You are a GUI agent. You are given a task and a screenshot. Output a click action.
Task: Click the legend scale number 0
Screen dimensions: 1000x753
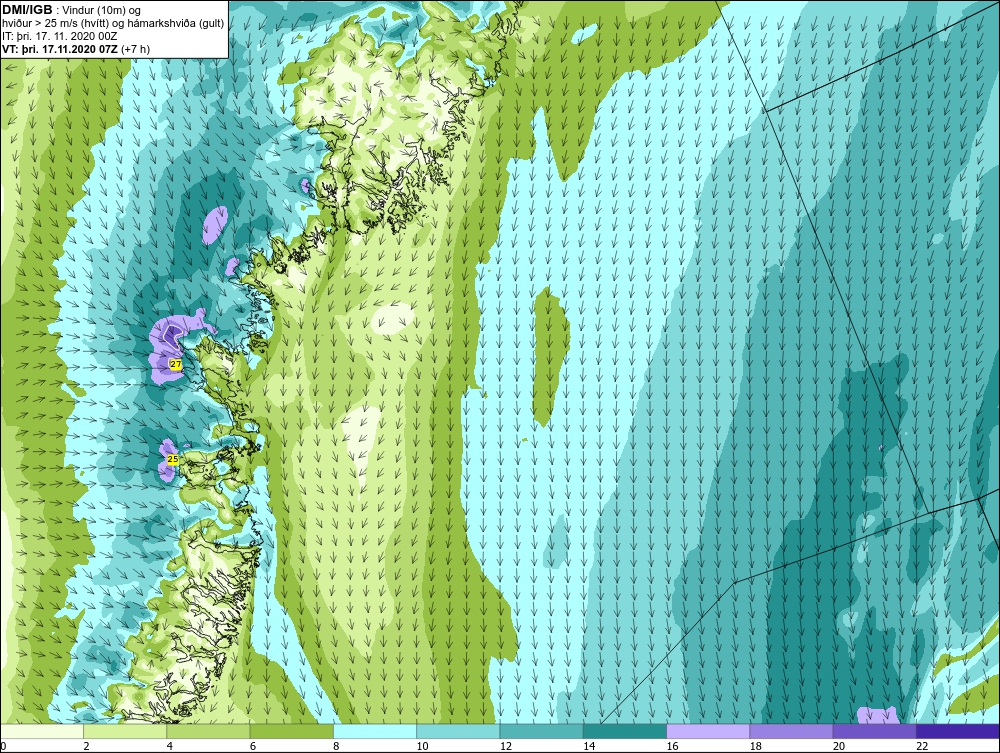[x=3, y=747]
